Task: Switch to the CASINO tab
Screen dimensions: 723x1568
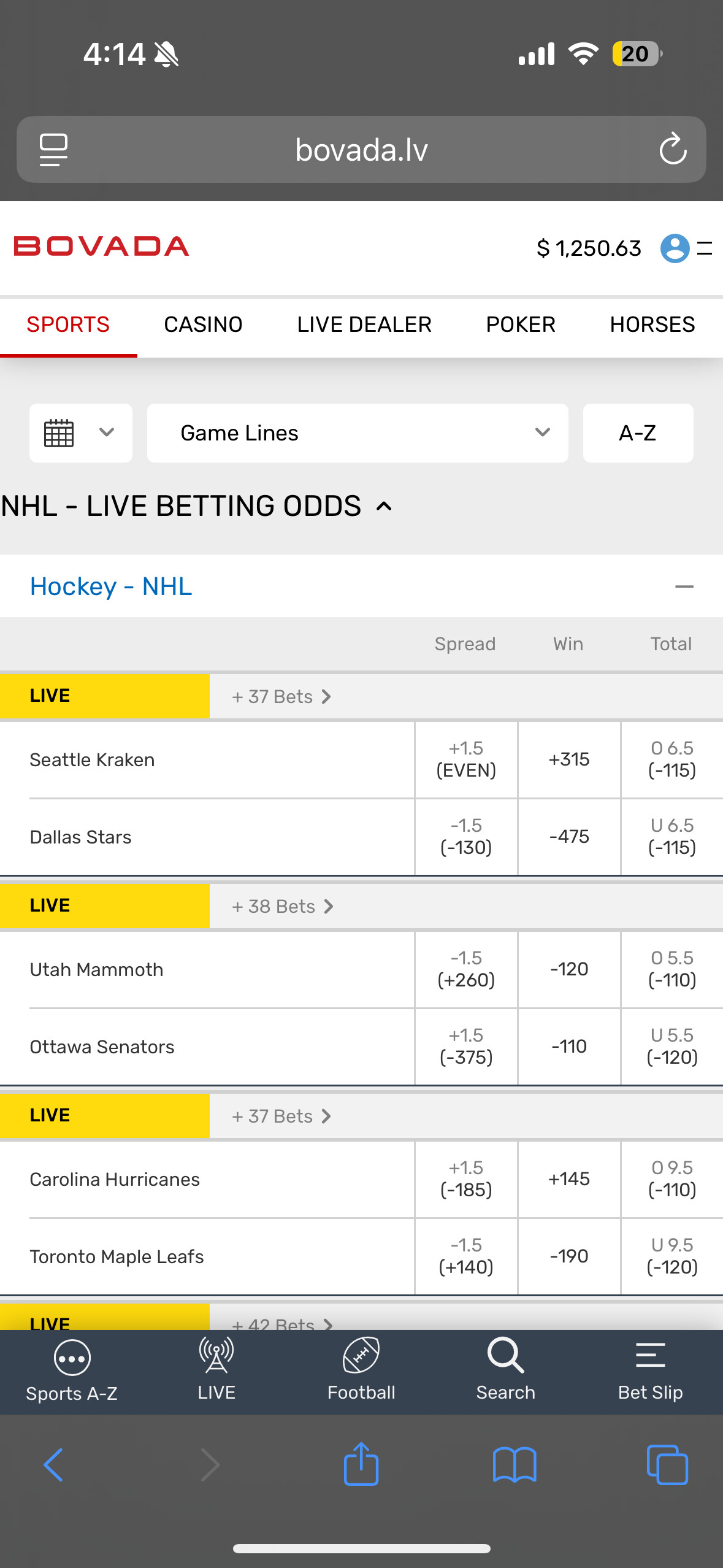Action: tap(203, 325)
